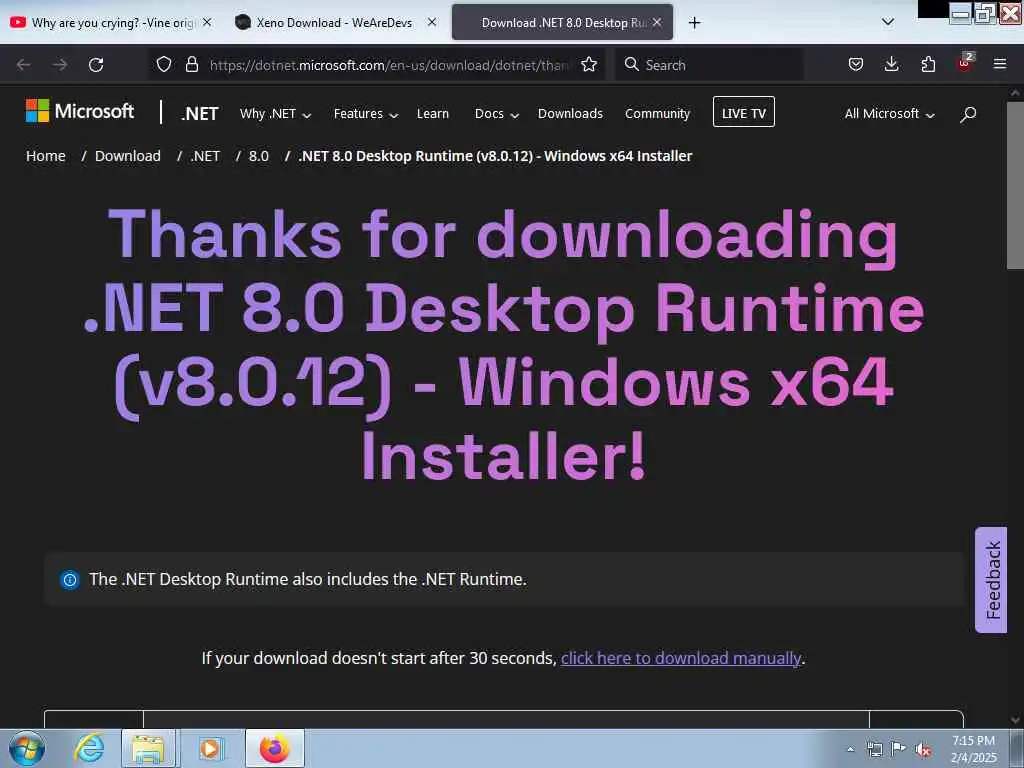Reload the current page
This screenshot has width=1024, height=768.
[x=96, y=65]
